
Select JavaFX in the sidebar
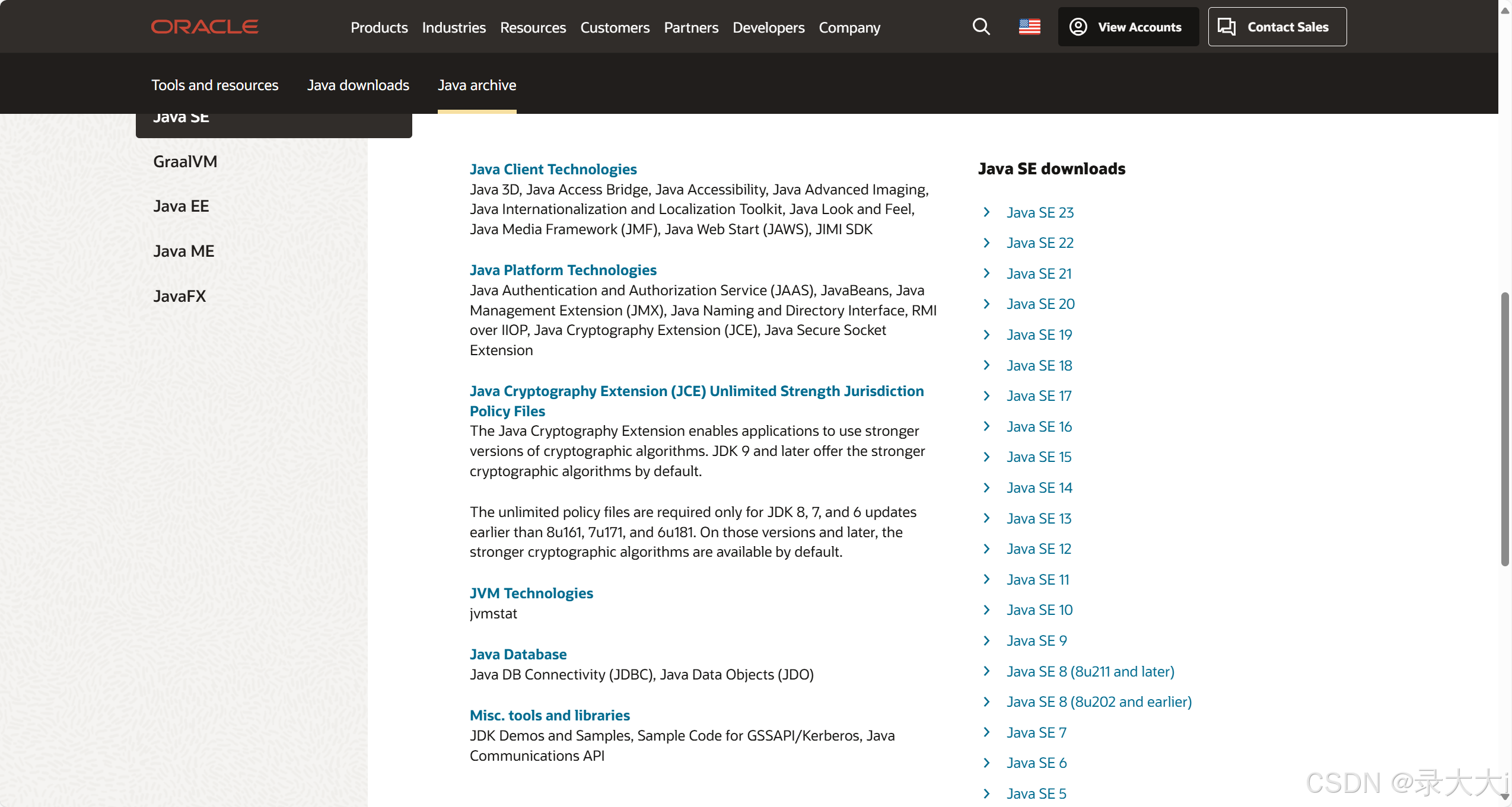coord(179,296)
